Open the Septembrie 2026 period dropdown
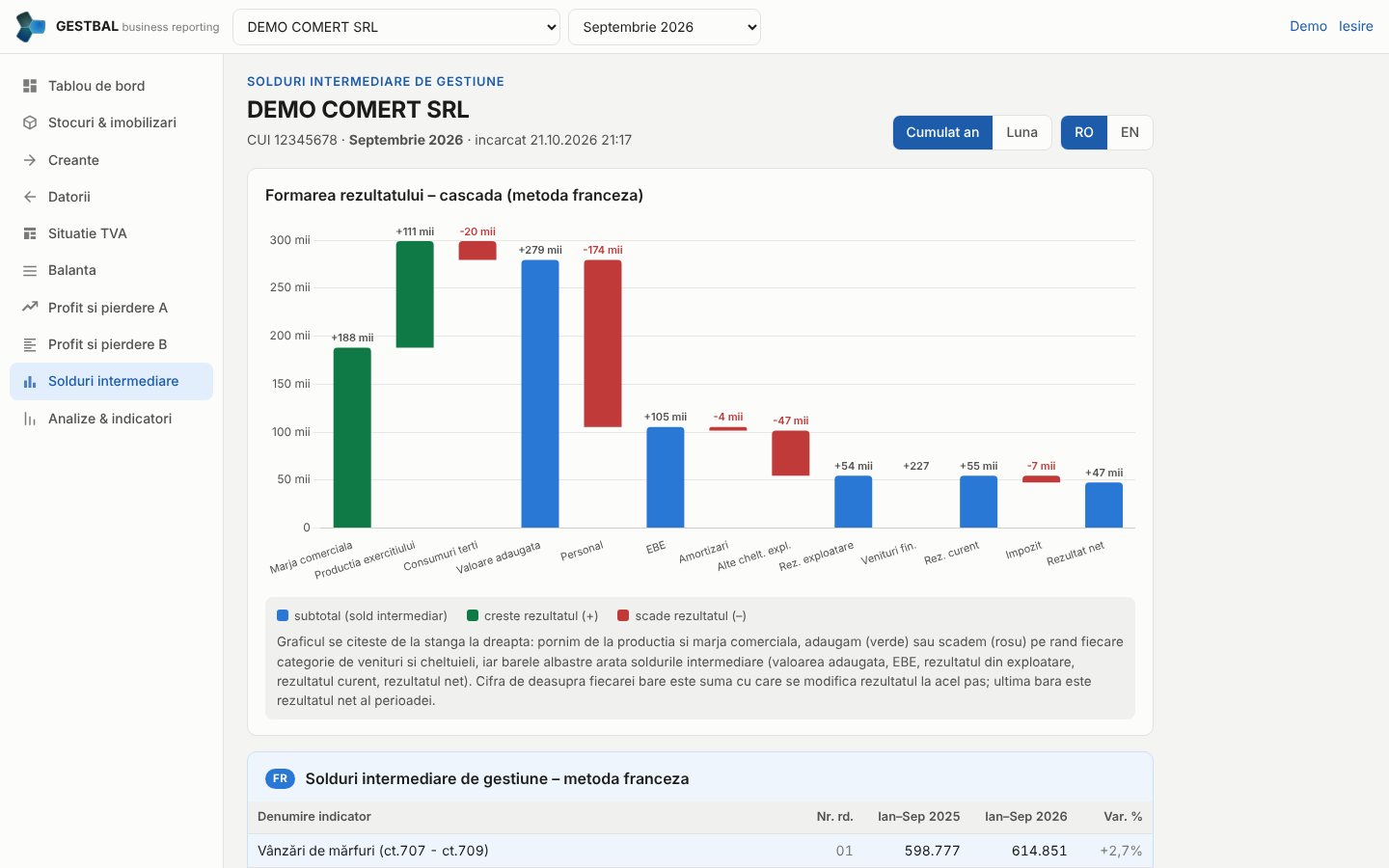This screenshot has height=868, width=1389. [665, 27]
